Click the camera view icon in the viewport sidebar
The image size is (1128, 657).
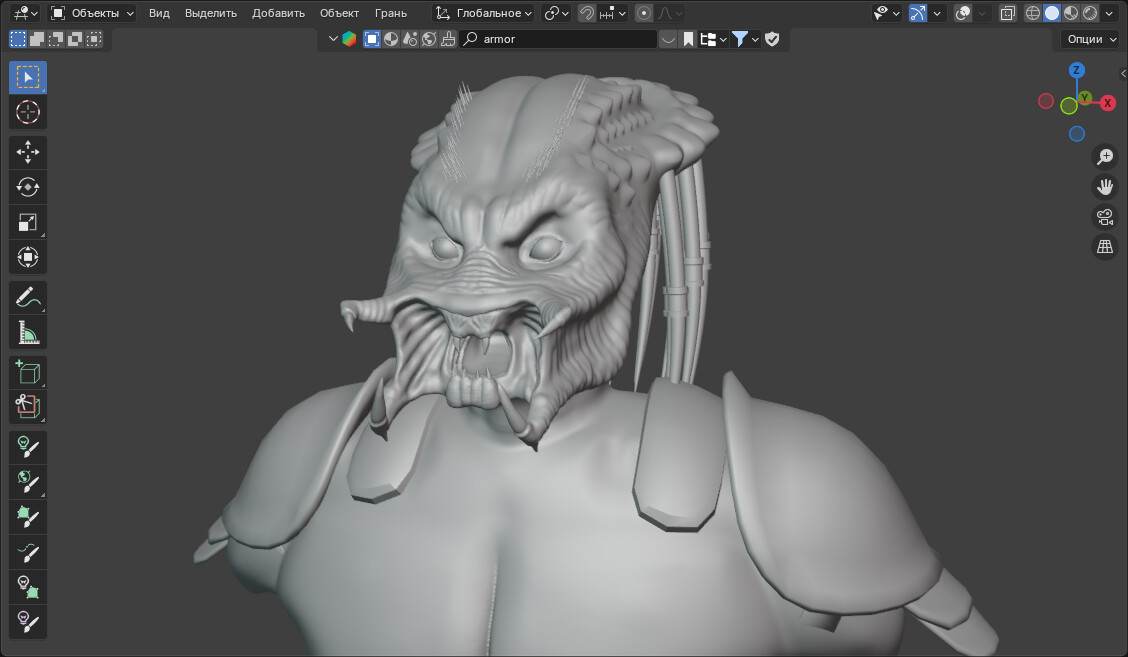click(x=1104, y=216)
